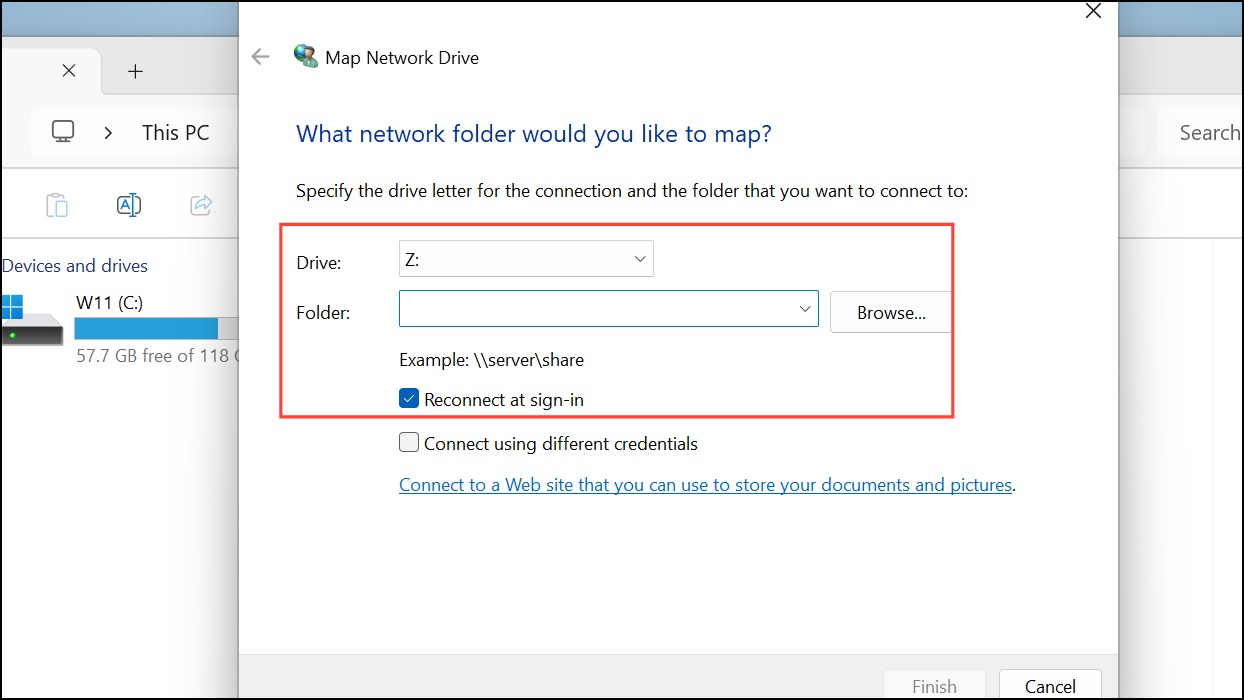Select the rename icon in Explorer toolbar

tap(128, 205)
